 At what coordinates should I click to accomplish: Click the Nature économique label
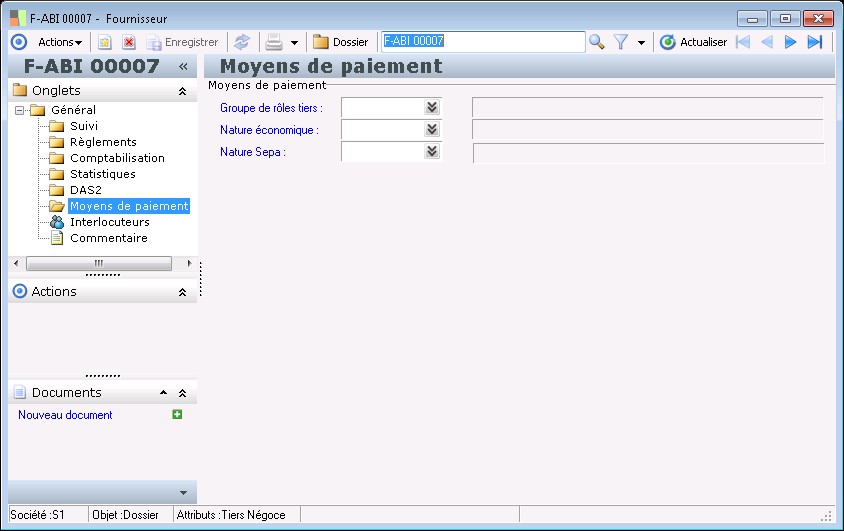tap(269, 130)
